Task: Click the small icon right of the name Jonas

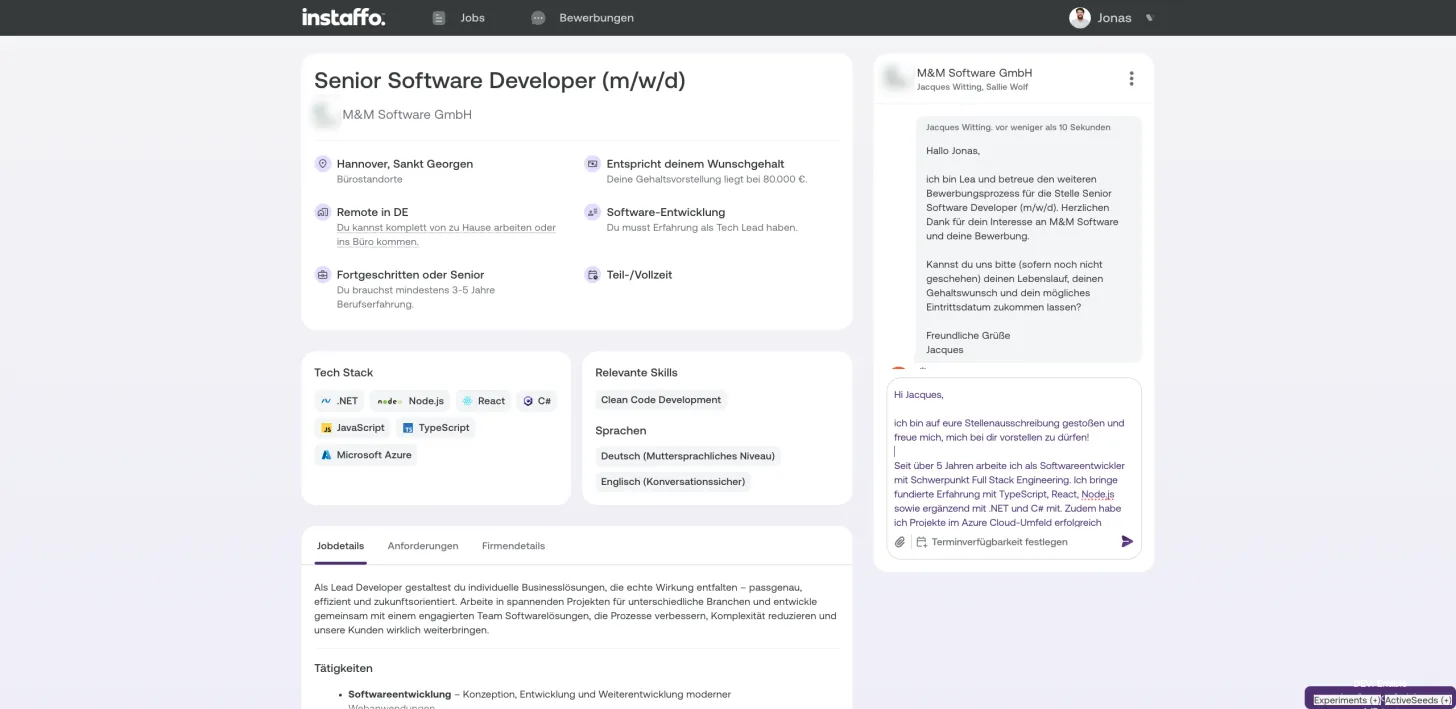Action: pyautogui.click(x=1149, y=18)
